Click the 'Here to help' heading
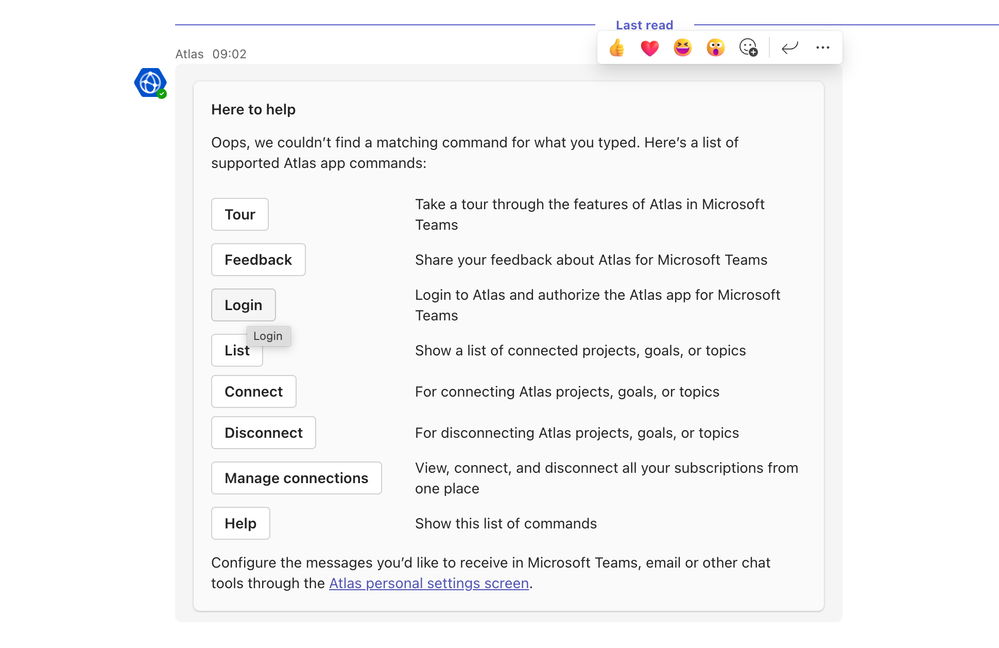This screenshot has width=999, height=648. [254, 110]
